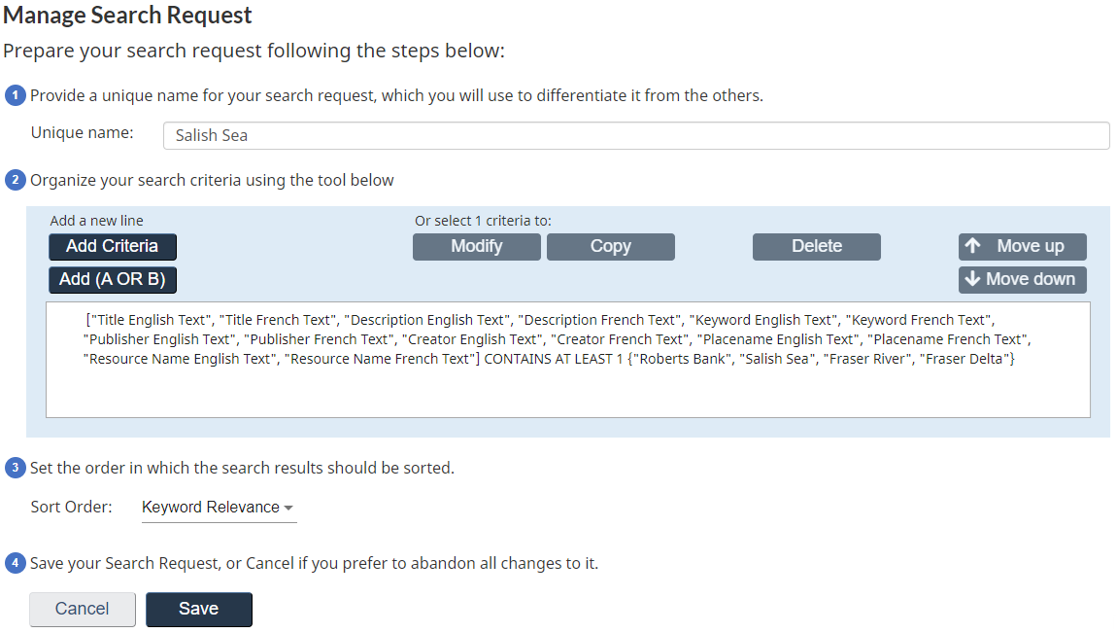Screen dimensions: 1116x633
Task: Expand the Keyword Relevance selector chevron
Action: tap(289, 508)
